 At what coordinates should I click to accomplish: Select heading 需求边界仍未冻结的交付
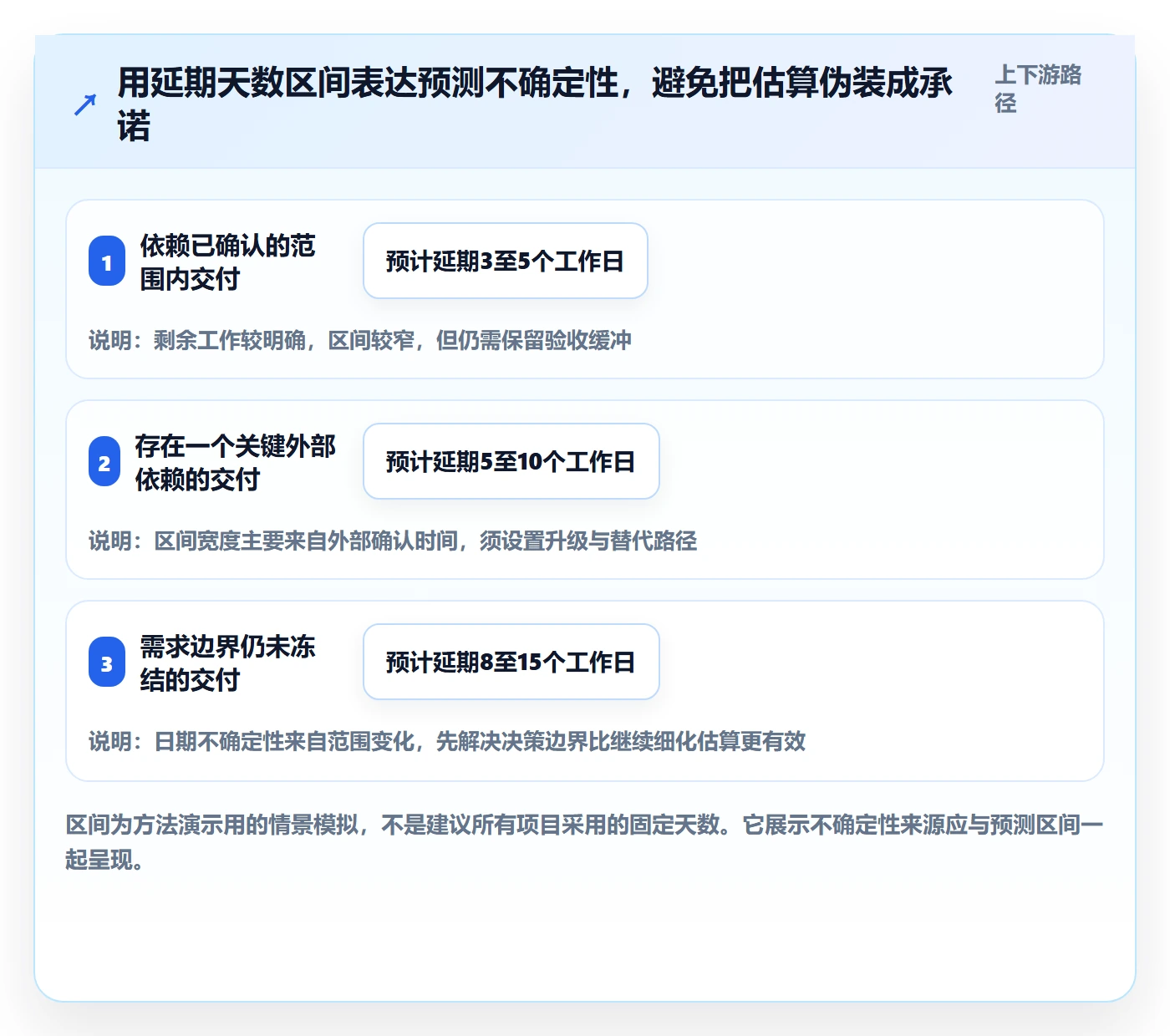coord(227,663)
